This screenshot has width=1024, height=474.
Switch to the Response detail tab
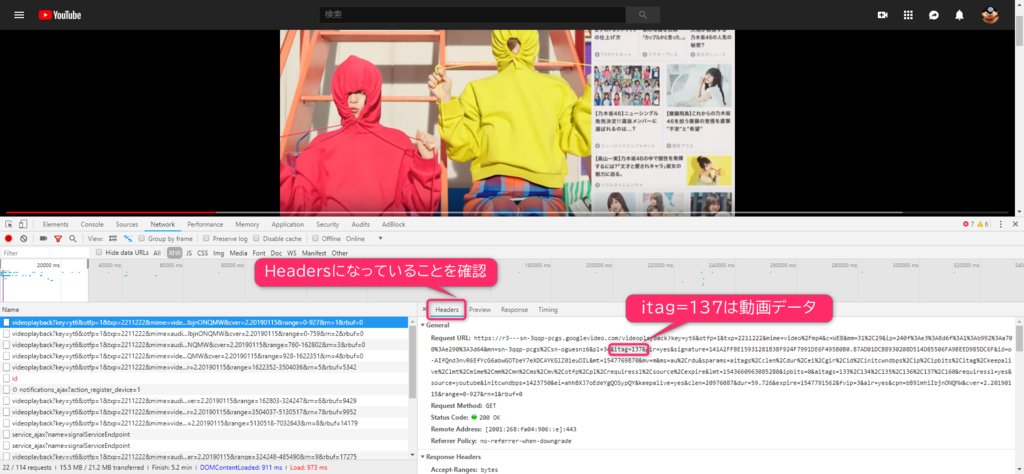coord(514,309)
